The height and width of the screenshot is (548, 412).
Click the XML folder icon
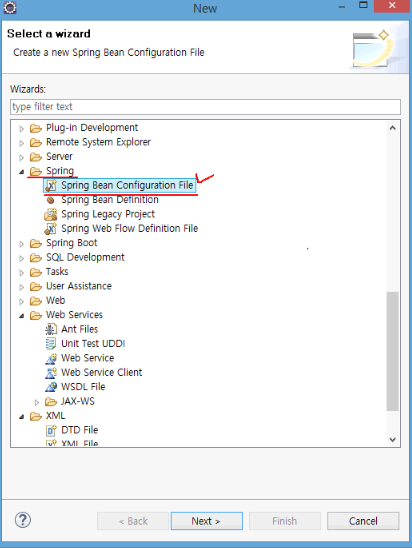36,416
